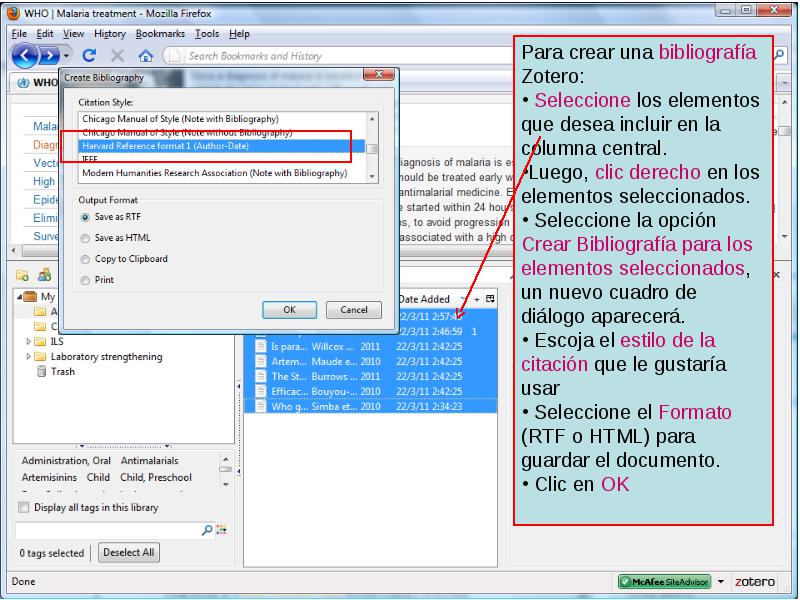Click Zotero new group icon
Image resolution: width=800 pixels, height=600 pixels.
pyautogui.click(x=44, y=276)
